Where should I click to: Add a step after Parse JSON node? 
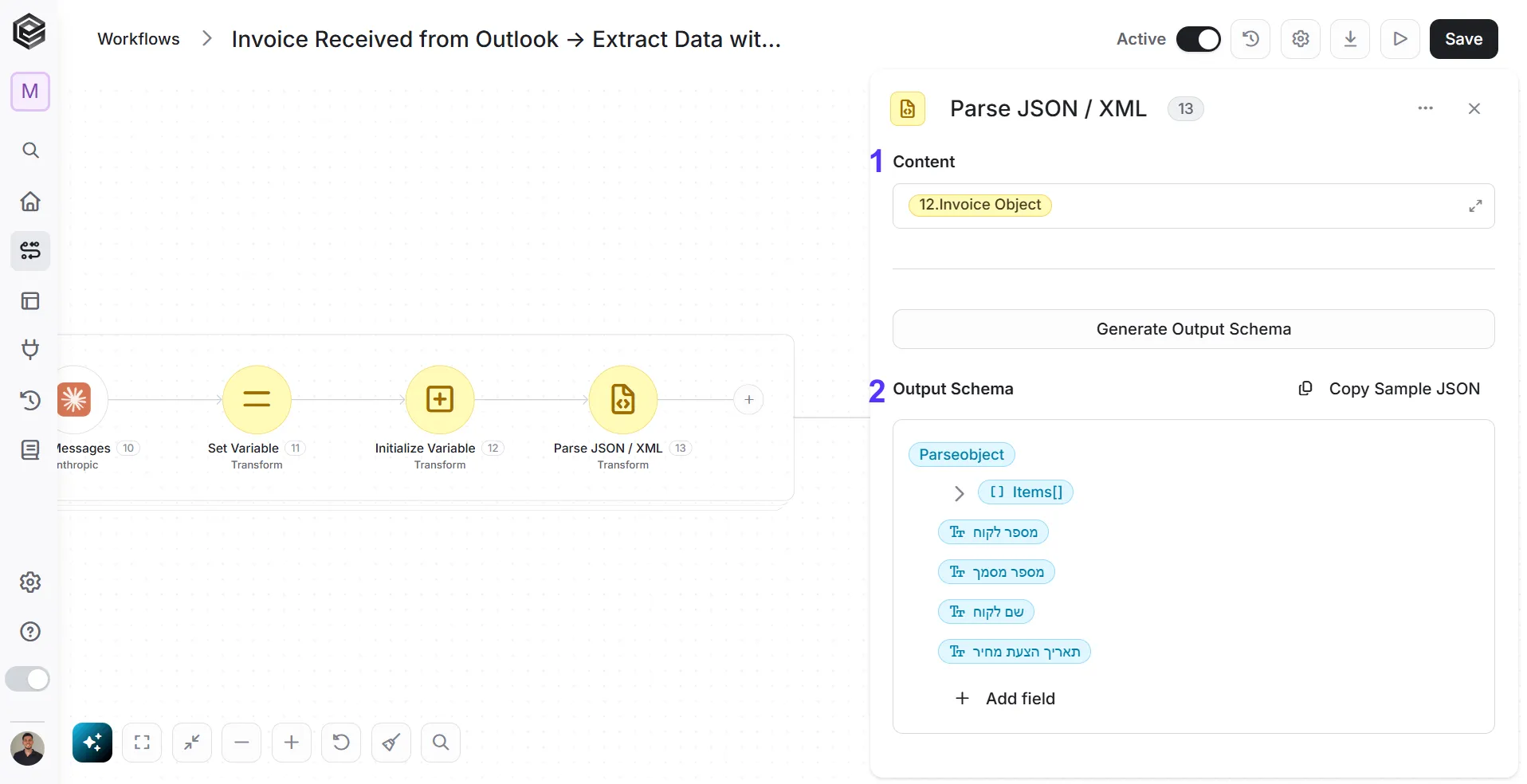point(749,400)
